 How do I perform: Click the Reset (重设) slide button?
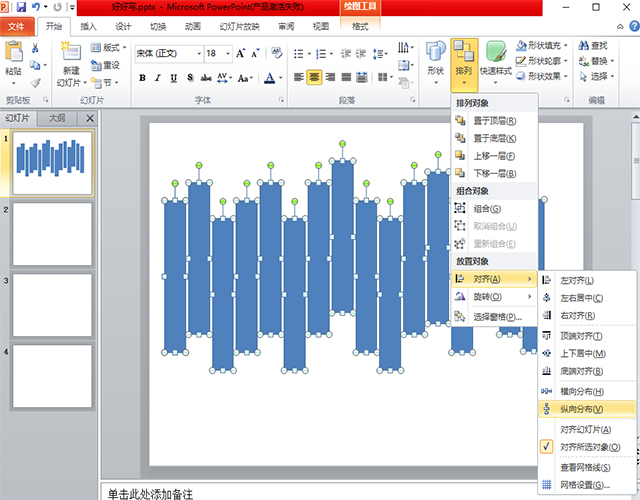(x=105, y=65)
